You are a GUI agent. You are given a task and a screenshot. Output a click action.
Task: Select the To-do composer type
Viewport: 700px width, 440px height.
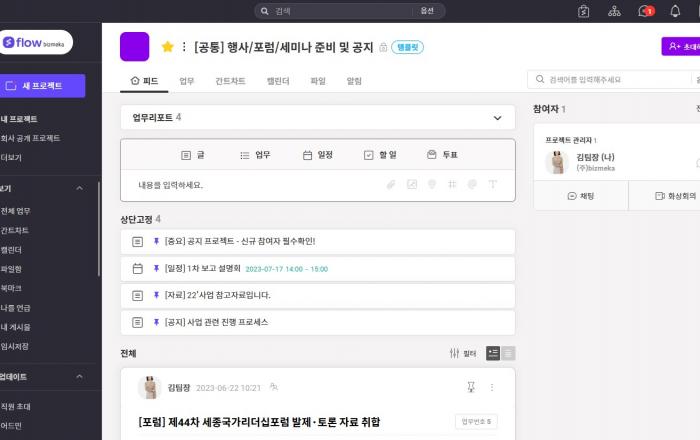[x=380, y=155]
